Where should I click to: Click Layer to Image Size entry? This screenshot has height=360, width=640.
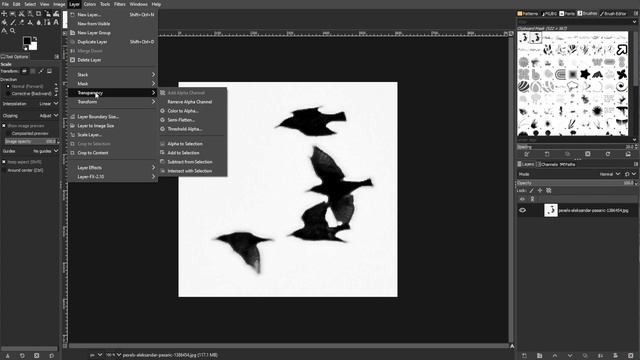pyautogui.click(x=113, y=126)
